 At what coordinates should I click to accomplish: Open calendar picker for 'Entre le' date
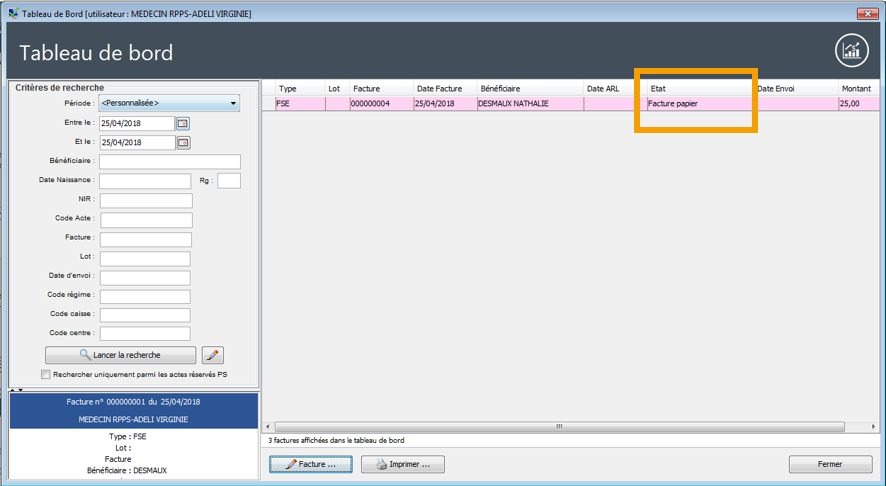pos(183,123)
